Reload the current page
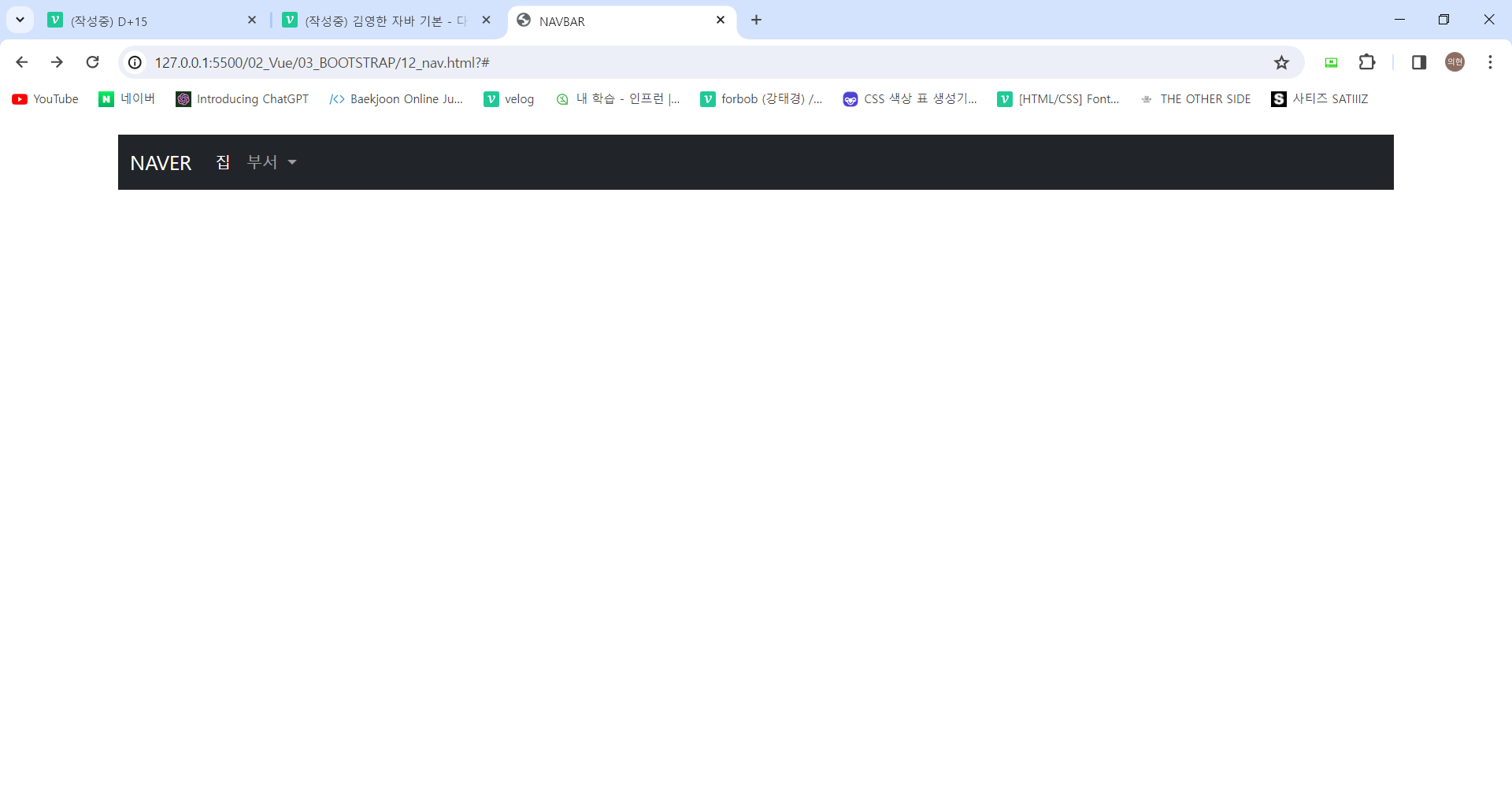 coord(92,62)
